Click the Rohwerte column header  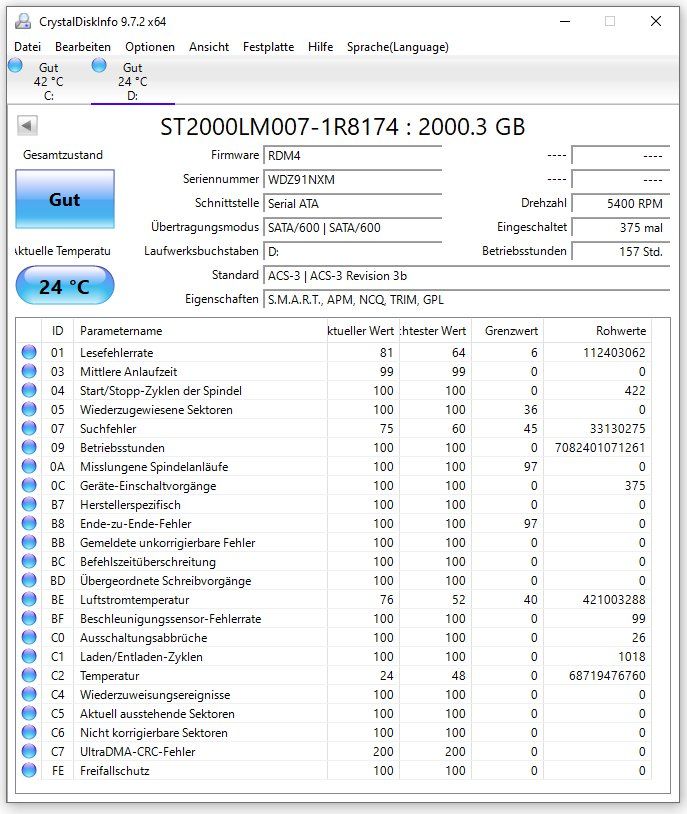597,331
